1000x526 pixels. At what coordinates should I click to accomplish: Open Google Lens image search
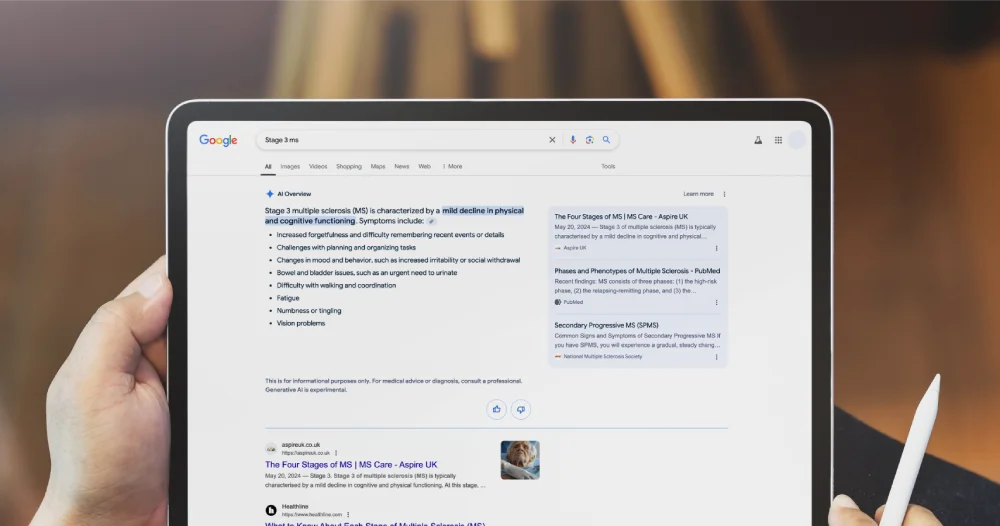[589, 140]
